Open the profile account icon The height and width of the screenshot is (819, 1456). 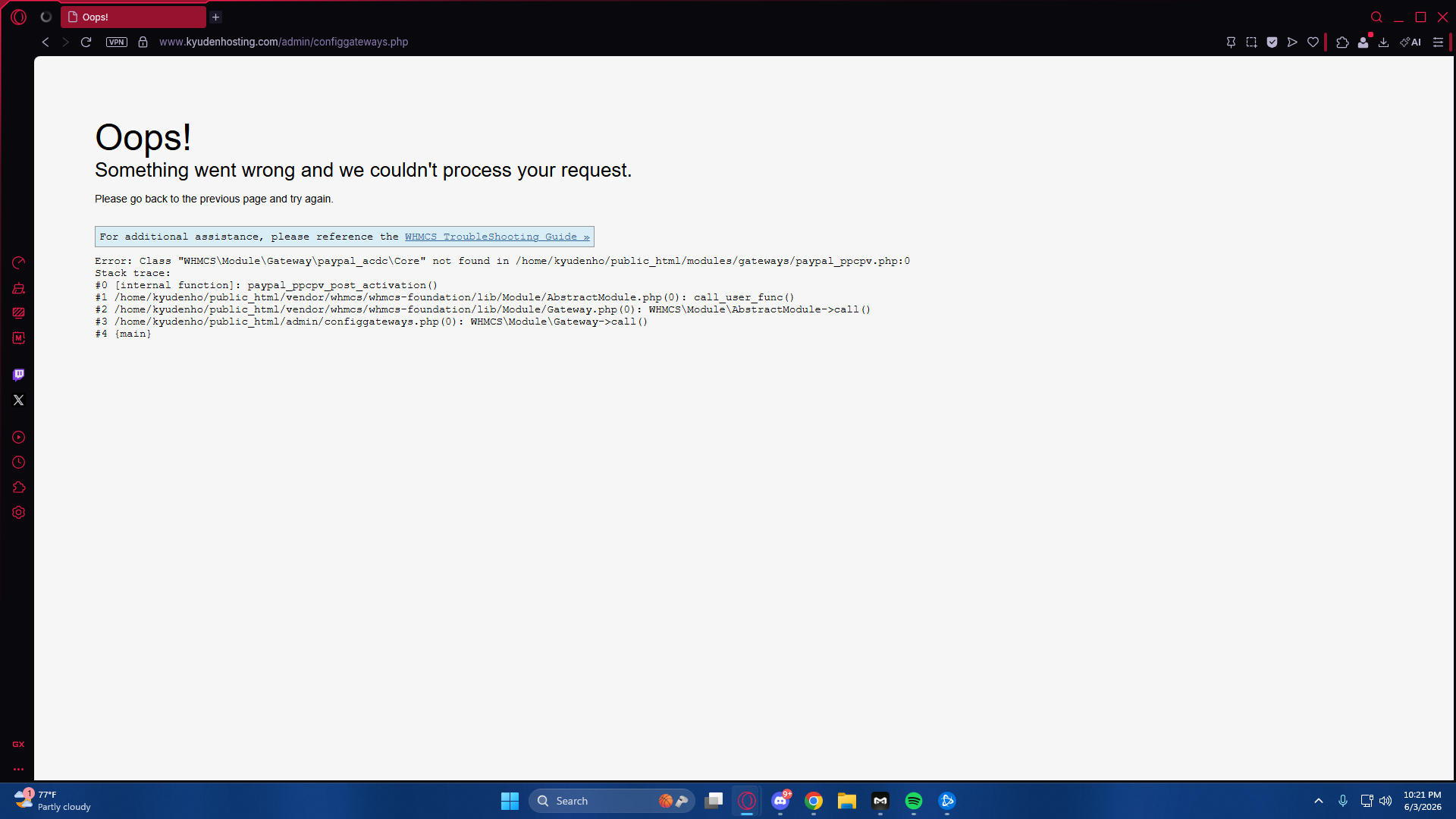click(x=1363, y=42)
